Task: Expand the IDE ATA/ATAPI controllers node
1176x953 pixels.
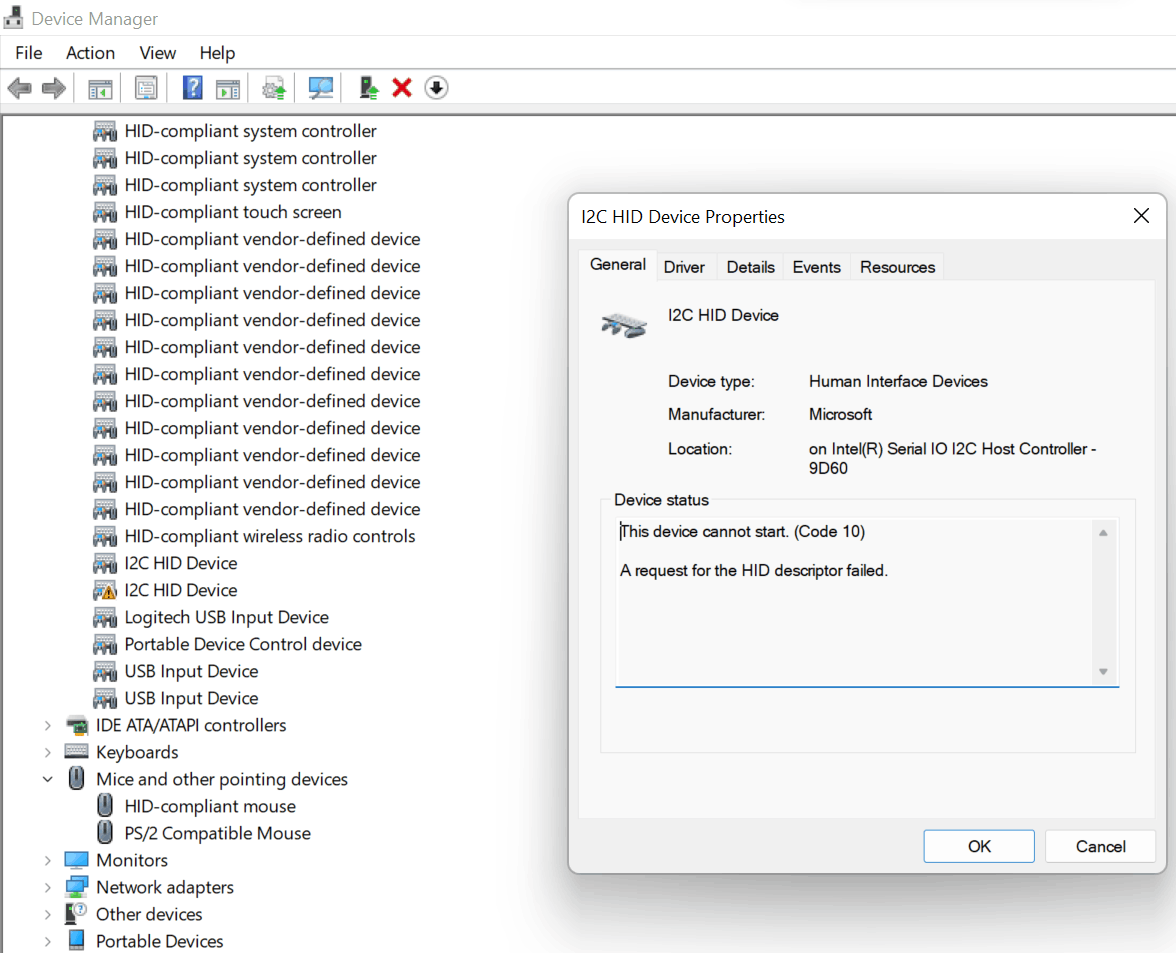Action: [48, 725]
